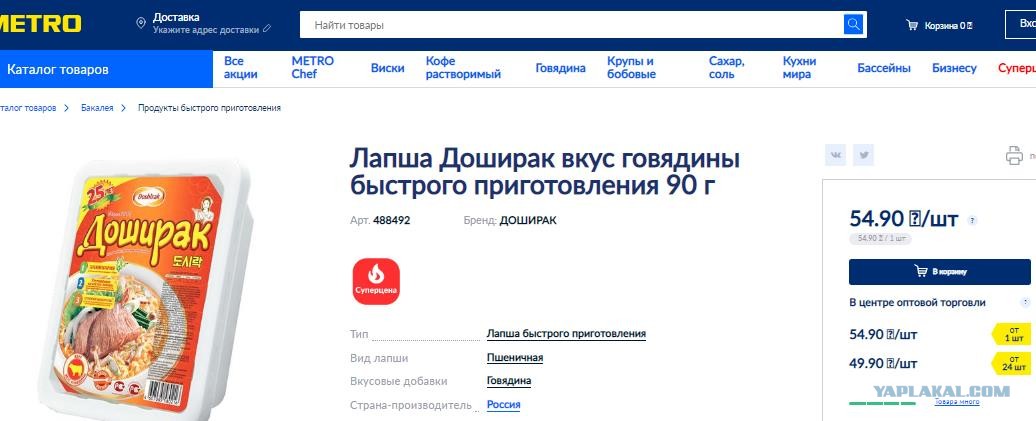Screen dimensions: 1036x421
Task: Click the Пшеничная noodle type link
Action: 515,358
